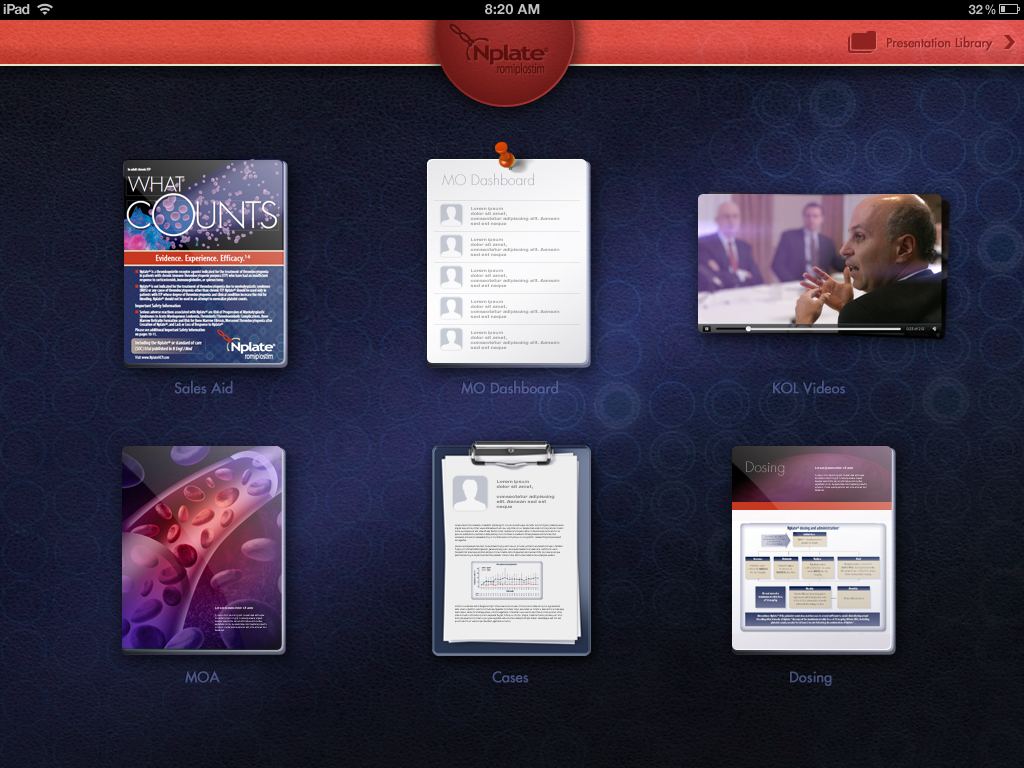Screen dimensions: 1024x768
Task: Tap the MOA label
Action: [x=202, y=677]
